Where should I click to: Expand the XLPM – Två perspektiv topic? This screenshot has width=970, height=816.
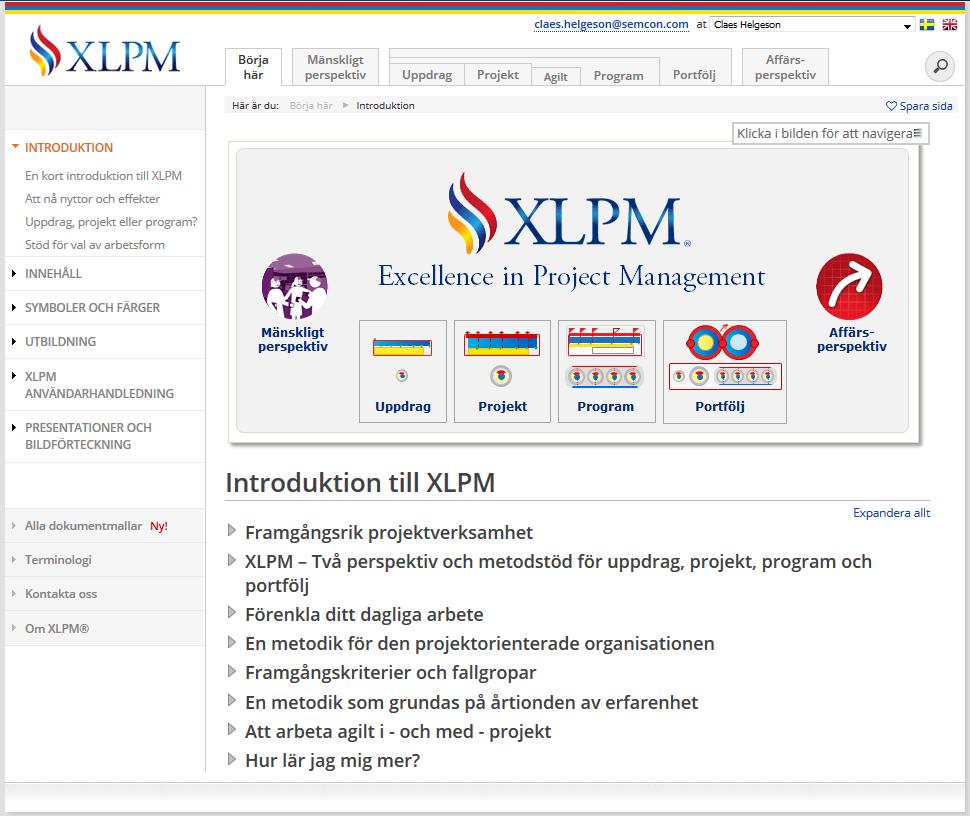point(232,560)
